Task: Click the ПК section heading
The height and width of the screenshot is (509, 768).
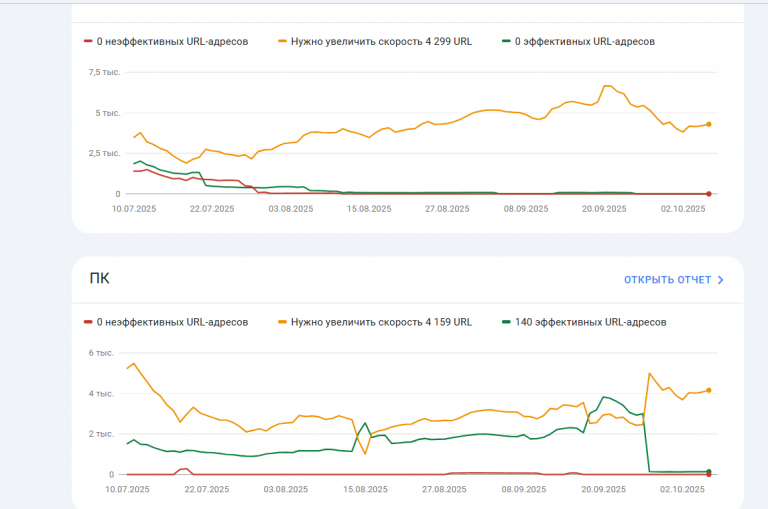Action: (99, 278)
